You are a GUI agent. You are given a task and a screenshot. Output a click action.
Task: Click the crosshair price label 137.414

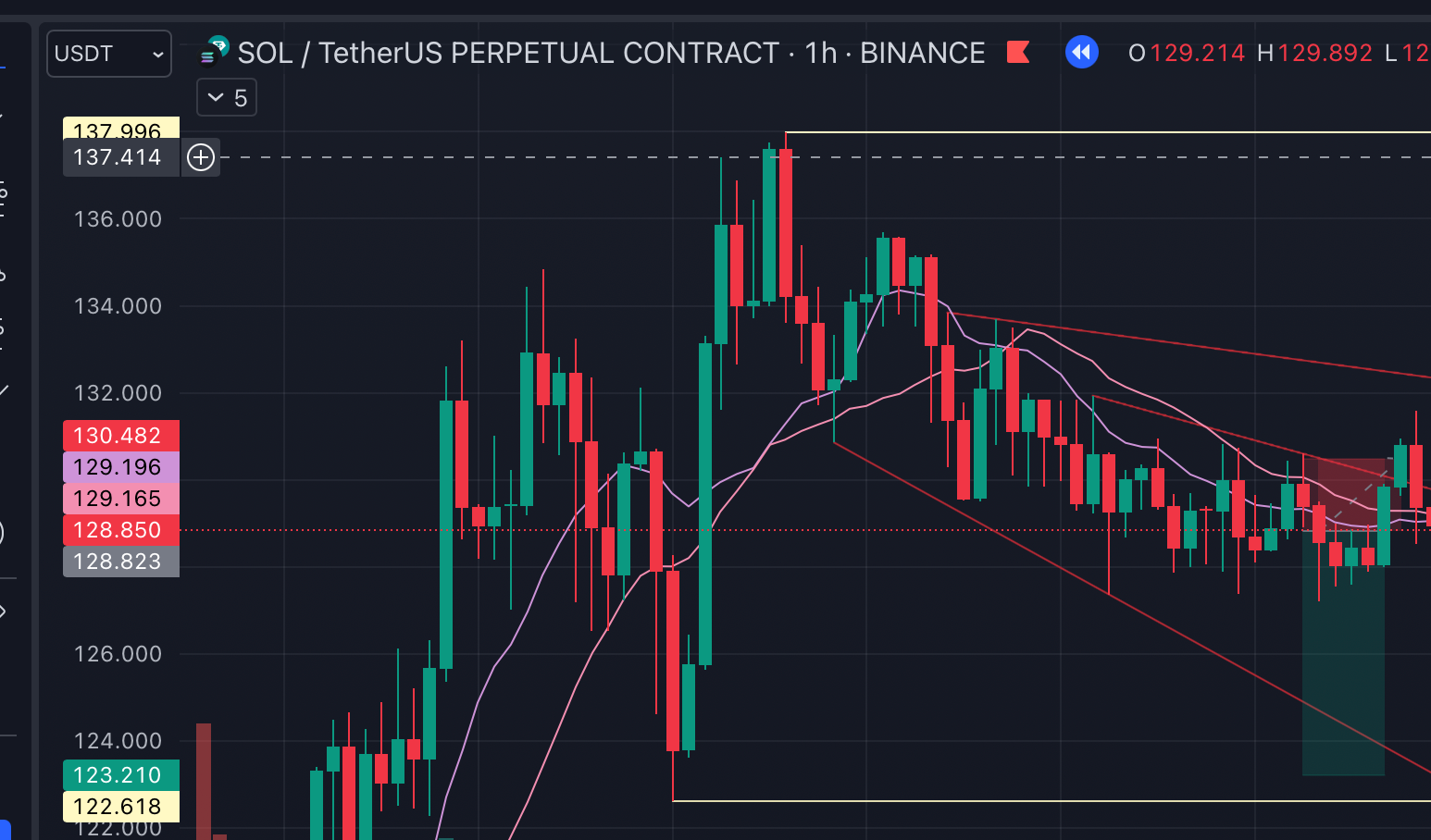coord(118,157)
